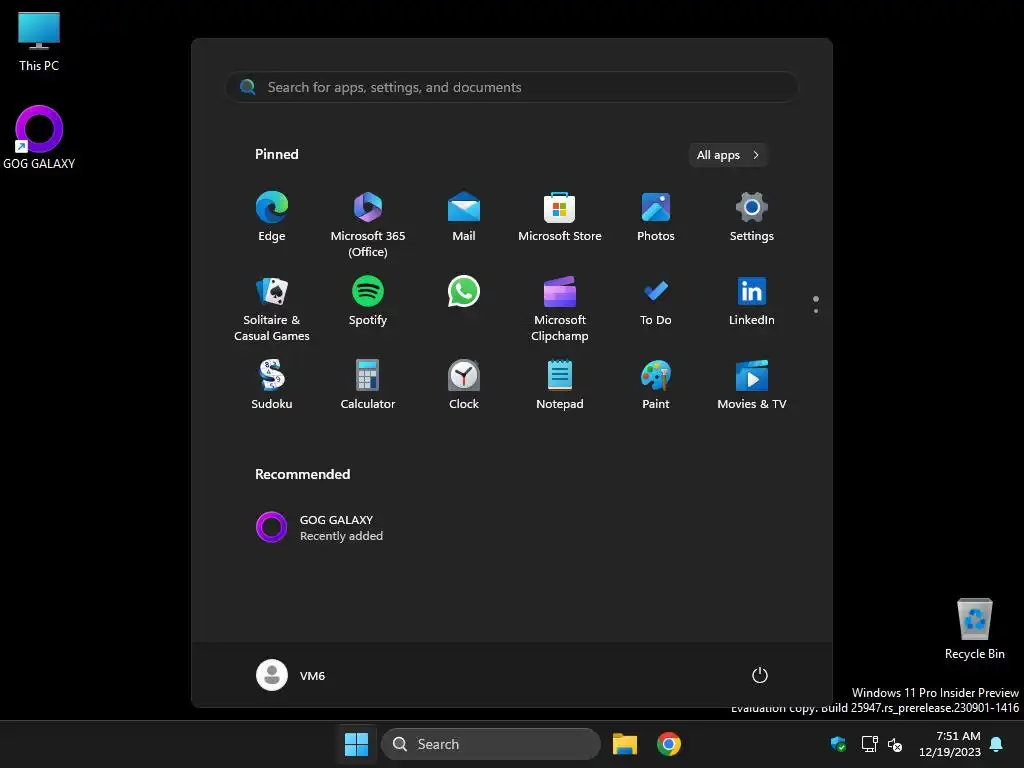Open Movies & TV
Image resolution: width=1024 pixels, height=768 pixels.
tap(752, 385)
